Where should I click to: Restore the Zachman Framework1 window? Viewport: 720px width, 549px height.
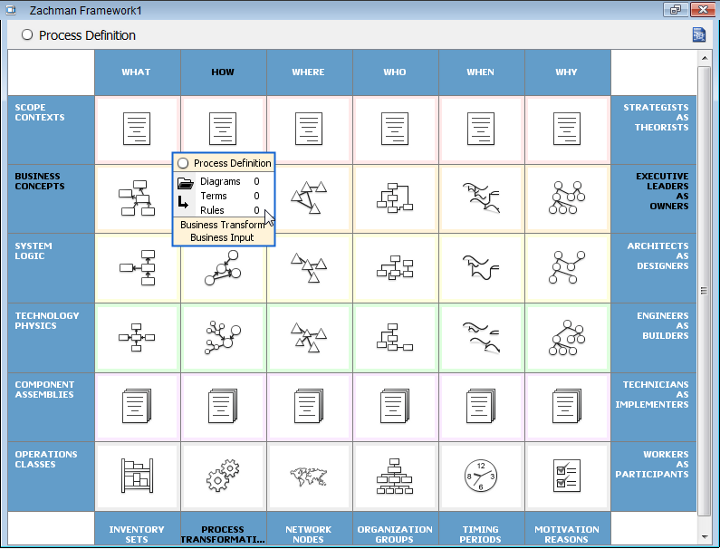tap(675, 10)
